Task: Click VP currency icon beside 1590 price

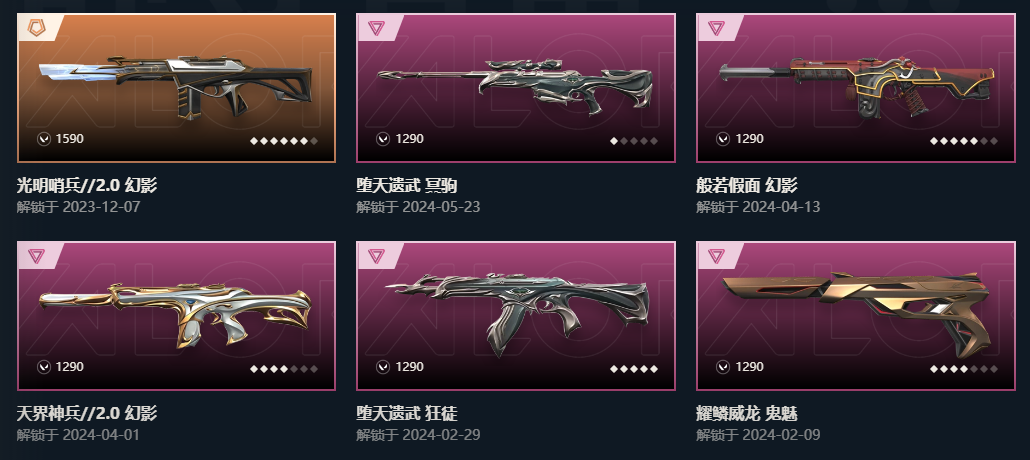Action: [x=43, y=139]
